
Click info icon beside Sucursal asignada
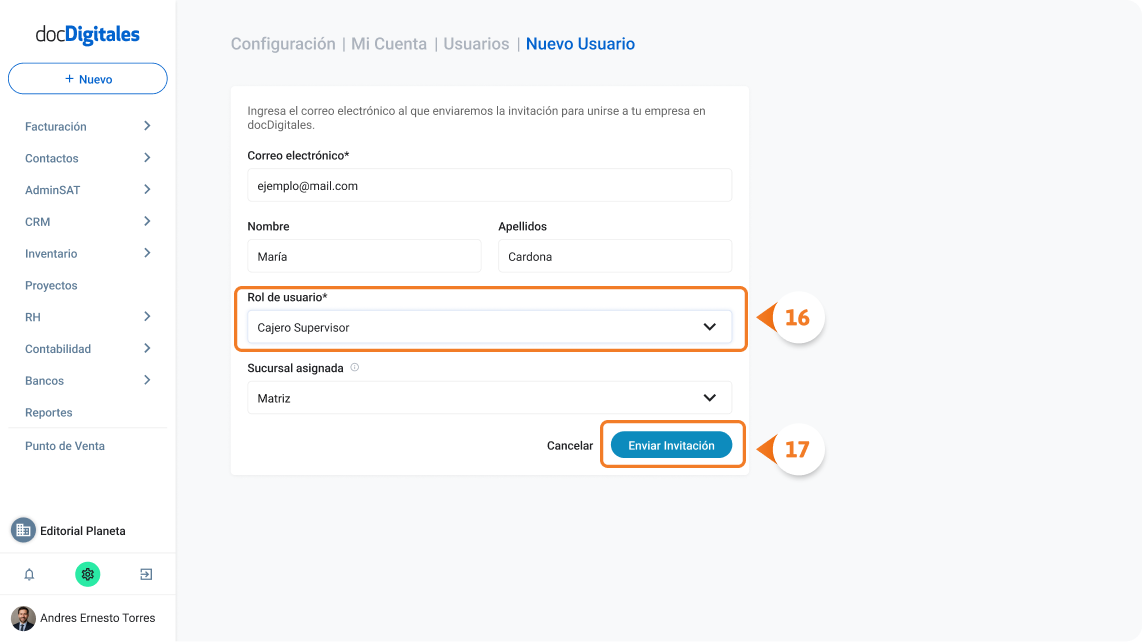(x=355, y=368)
